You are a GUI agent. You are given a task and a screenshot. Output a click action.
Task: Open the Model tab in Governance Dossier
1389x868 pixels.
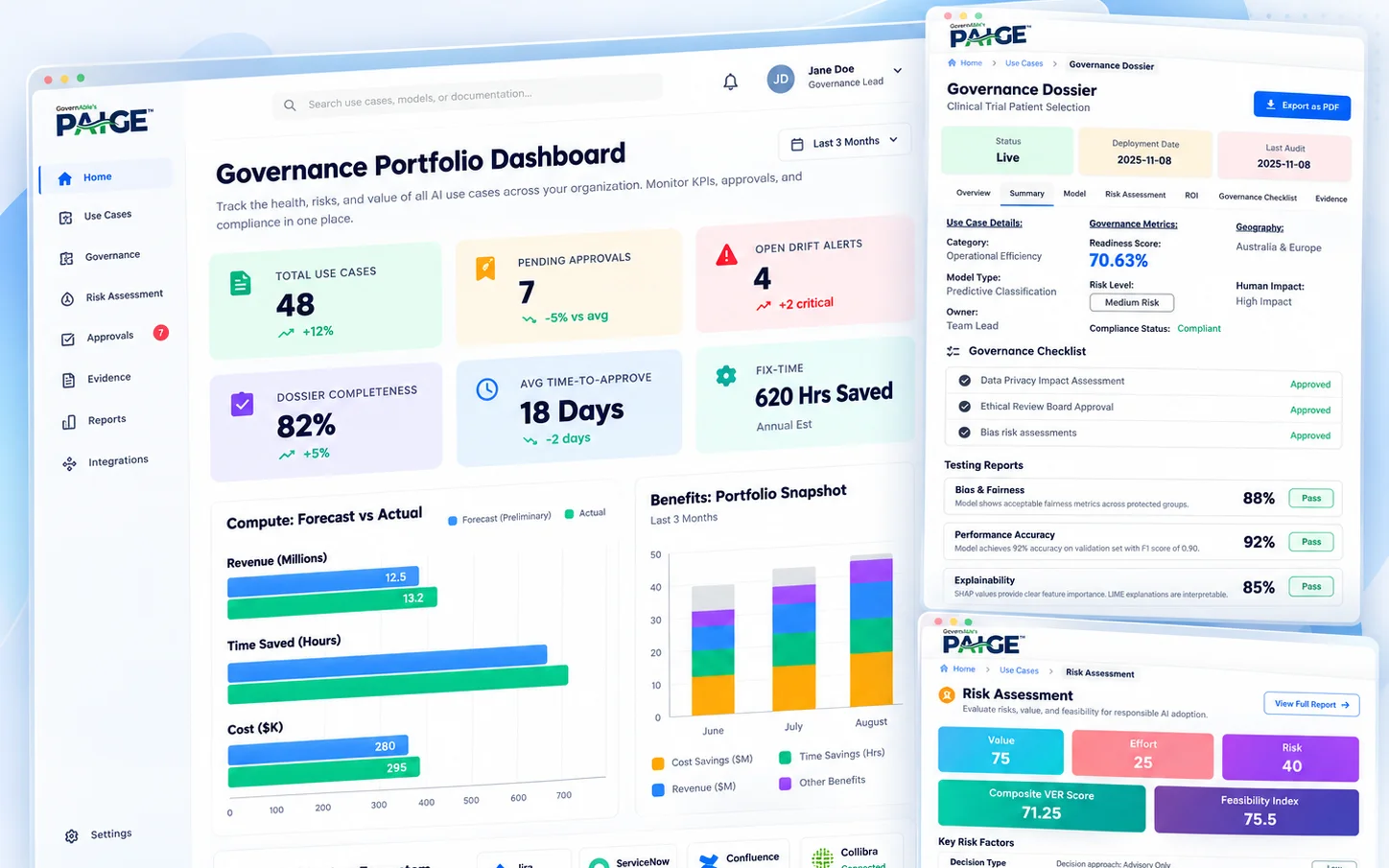point(1074,194)
